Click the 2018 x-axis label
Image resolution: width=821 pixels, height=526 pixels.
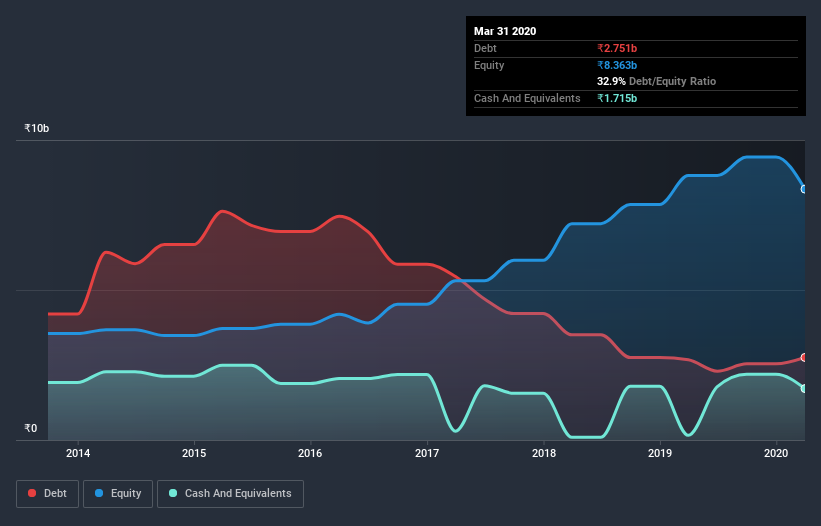pyautogui.click(x=543, y=453)
